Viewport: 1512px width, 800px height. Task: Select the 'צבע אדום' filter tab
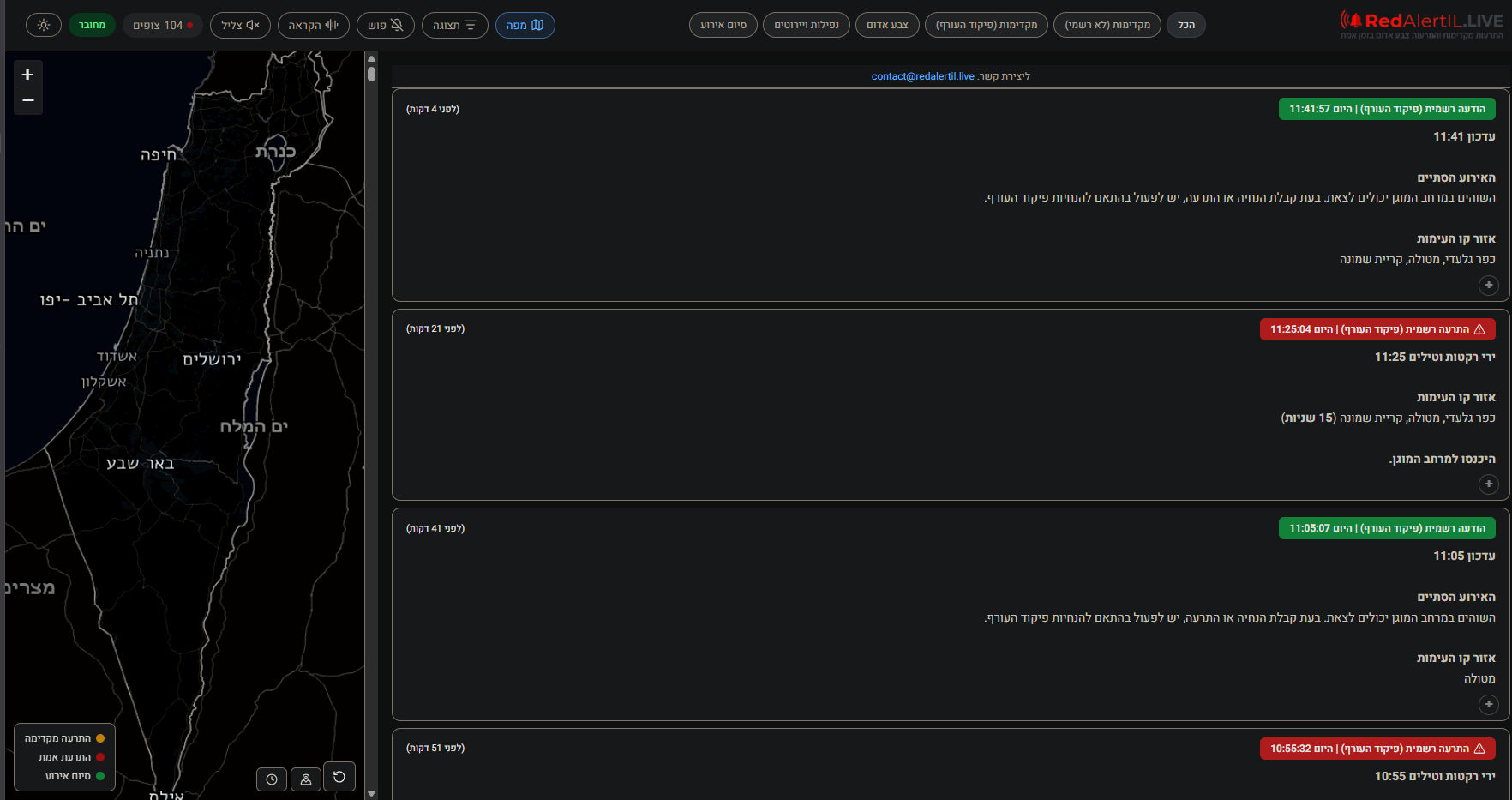tap(887, 25)
